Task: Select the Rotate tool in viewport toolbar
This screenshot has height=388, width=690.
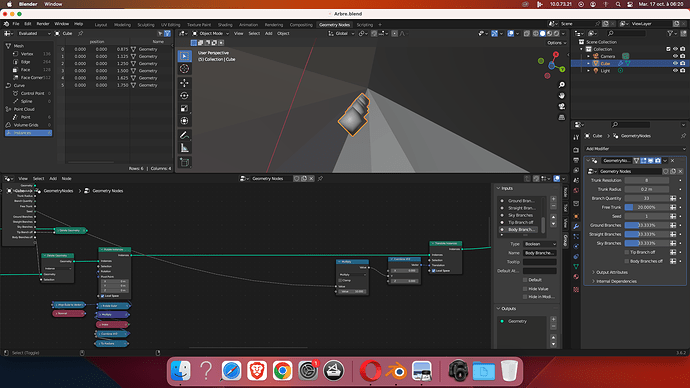Action: point(184,95)
